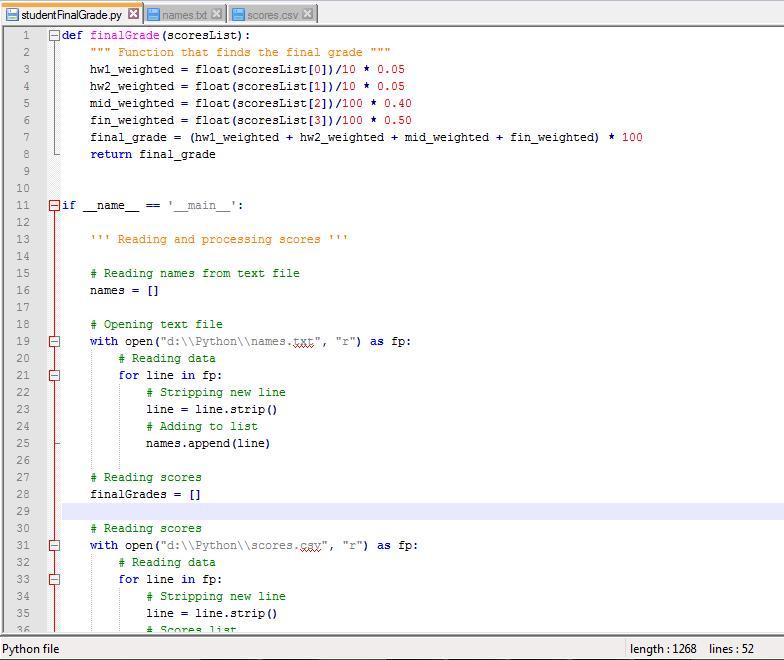Collapse the finalGrade function fold marker
Image resolution: width=784 pixels, height=660 pixels.
point(54,35)
